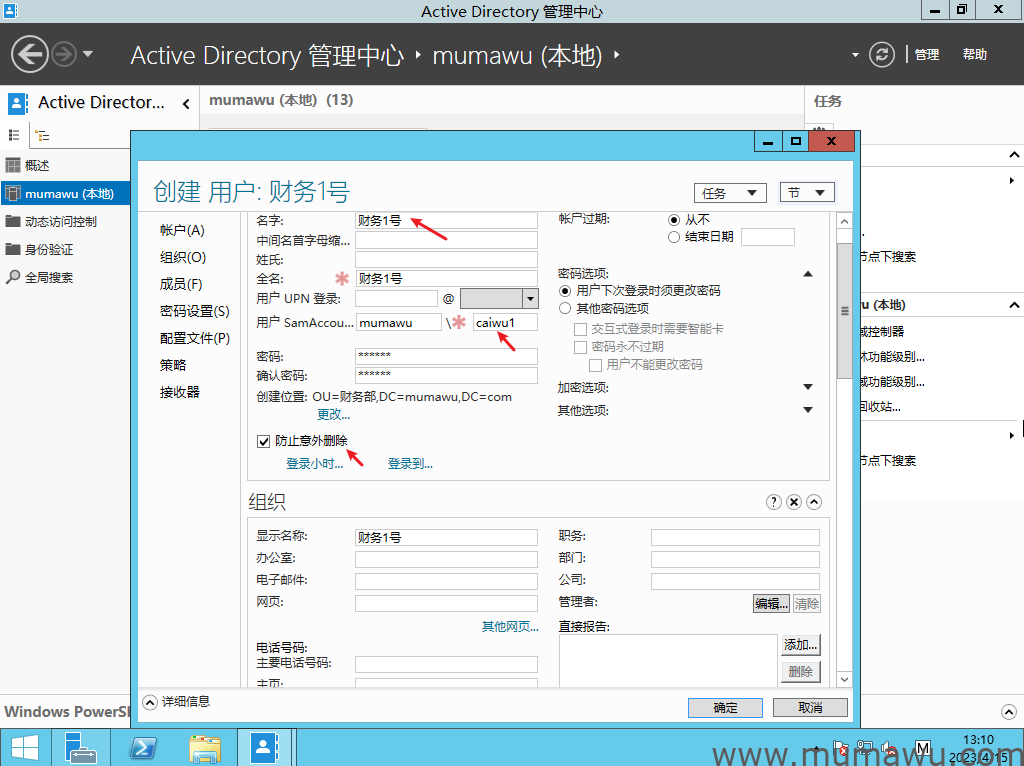Click 编辑... next to 管理者
Viewport: 1024px width, 766px height.
(x=771, y=603)
